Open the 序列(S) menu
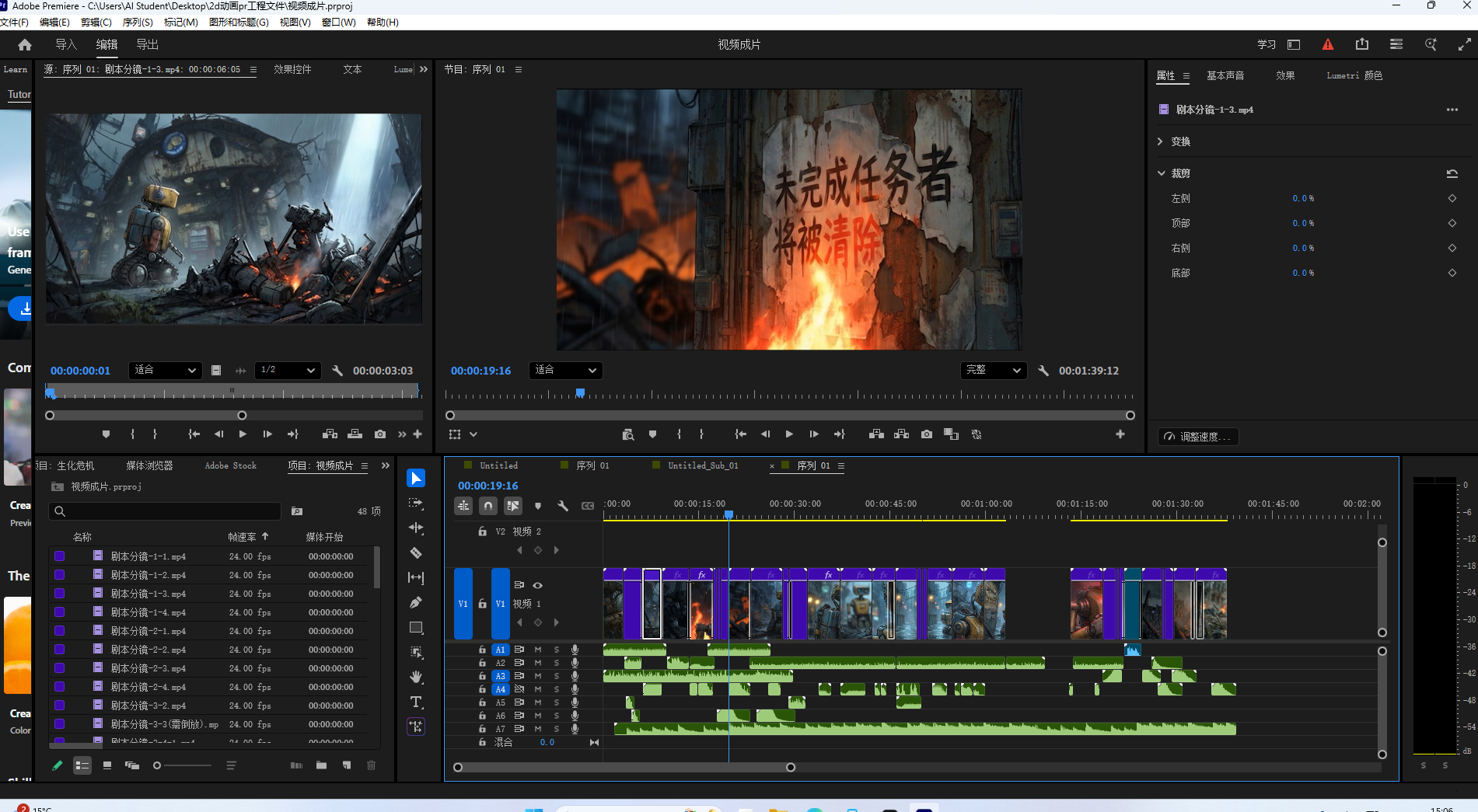 pos(138,23)
